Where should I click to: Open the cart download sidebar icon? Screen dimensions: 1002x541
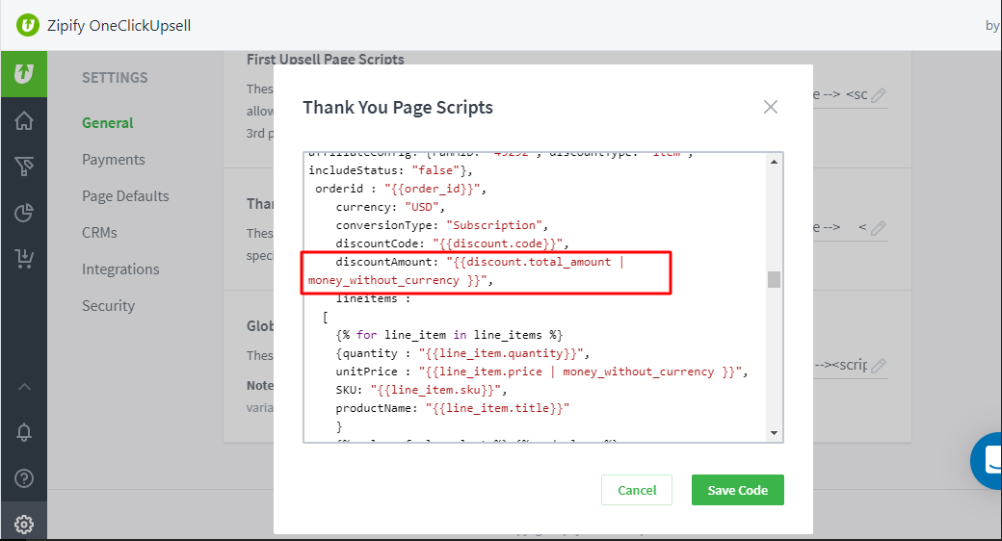click(24, 258)
